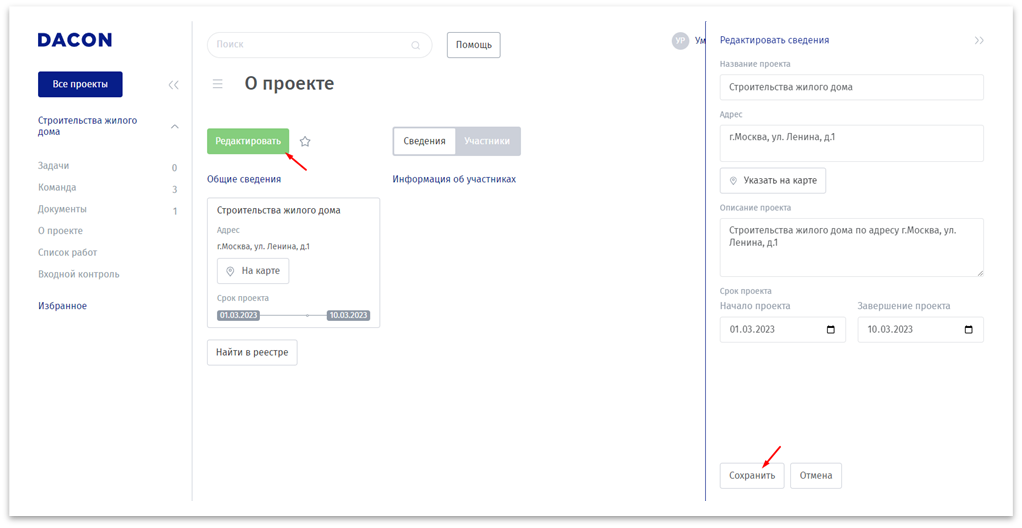Open calendar picker for Начало проекта
This screenshot has width=1022, height=528.
click(830, 330)
